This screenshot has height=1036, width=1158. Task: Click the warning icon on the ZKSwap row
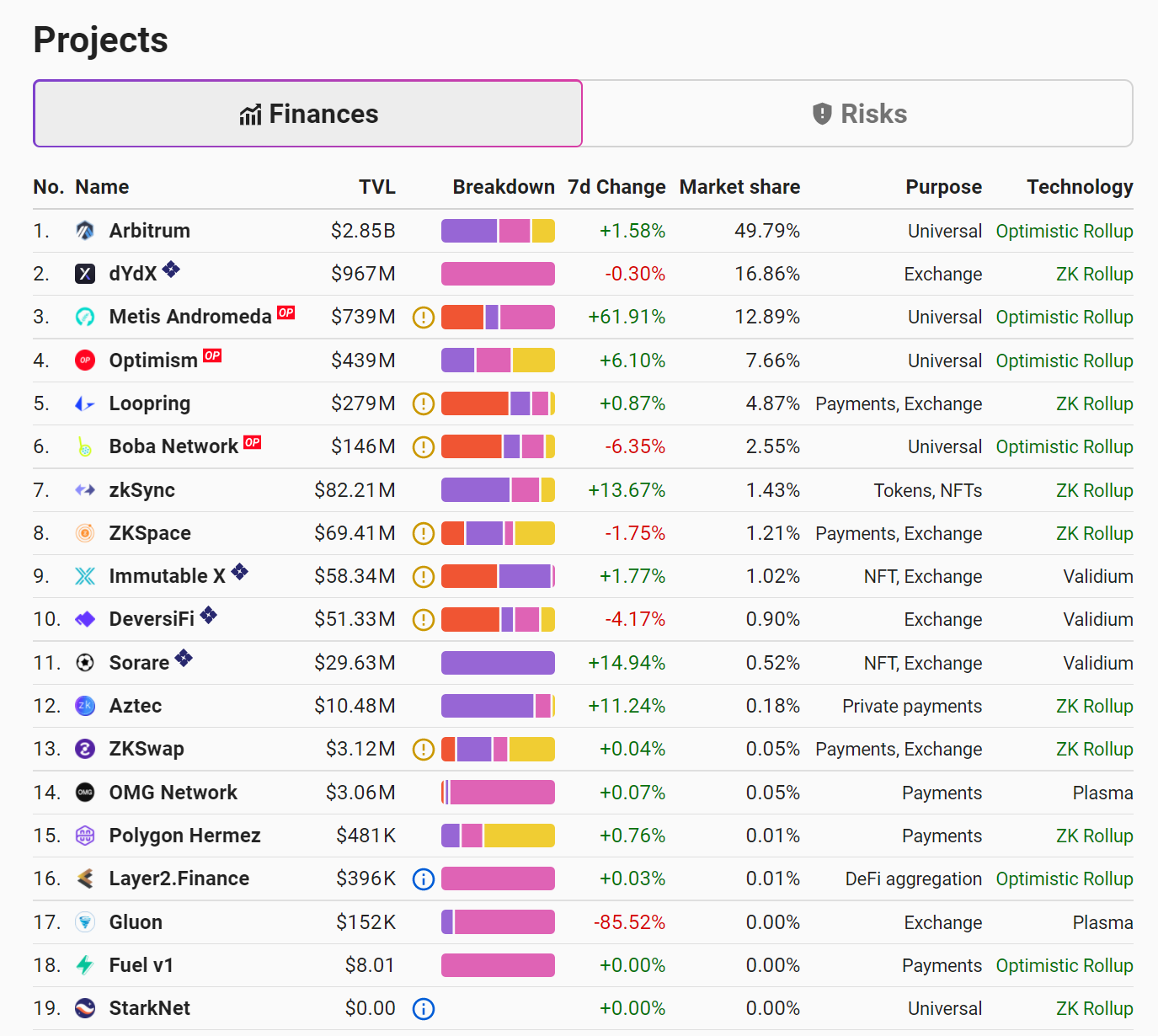tap(424, 750)
